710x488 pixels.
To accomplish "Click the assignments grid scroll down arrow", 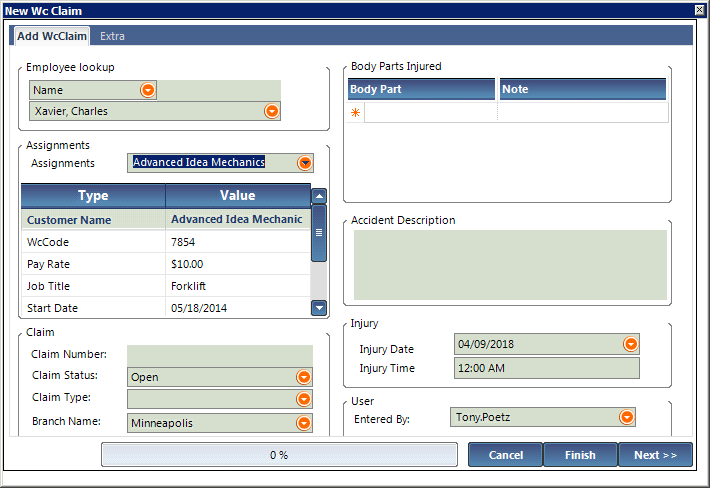I will 319,308.
